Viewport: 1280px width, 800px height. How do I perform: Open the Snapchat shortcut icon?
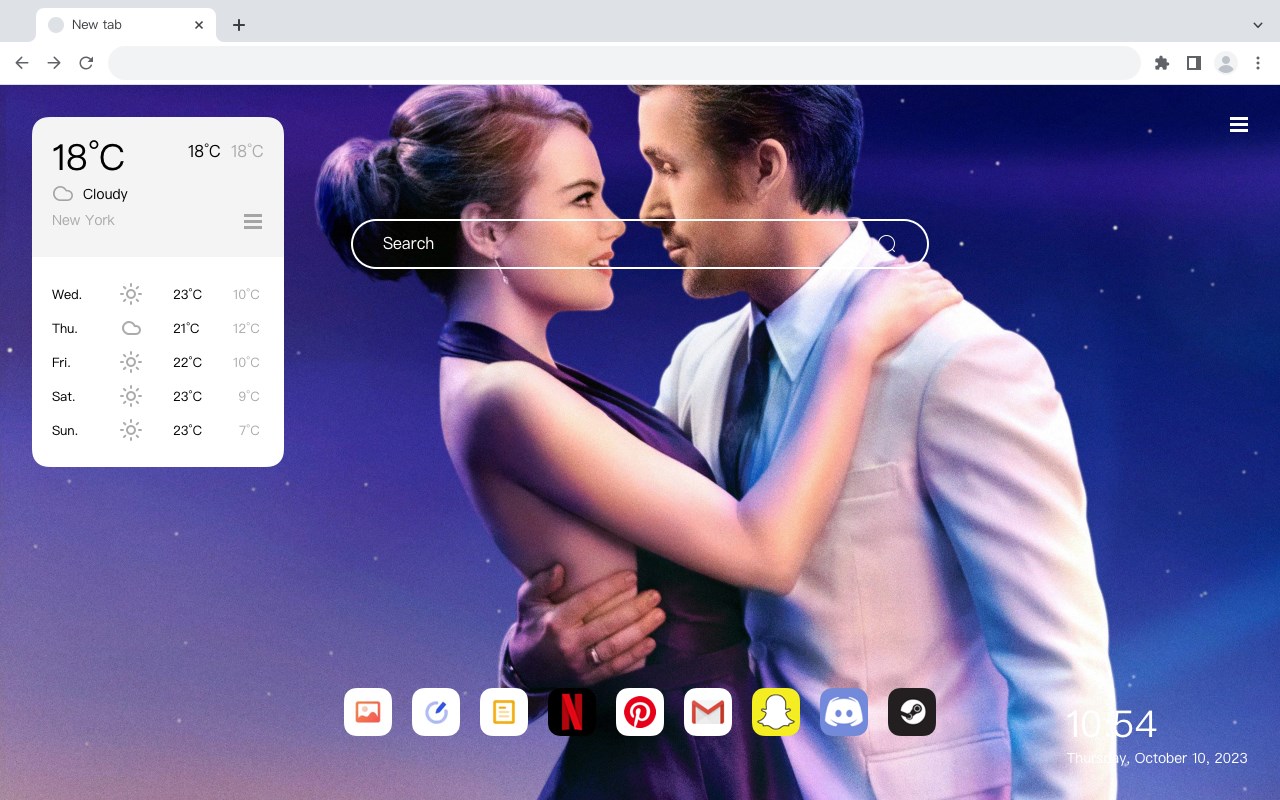pyautogui.click(x=776, y=712)
